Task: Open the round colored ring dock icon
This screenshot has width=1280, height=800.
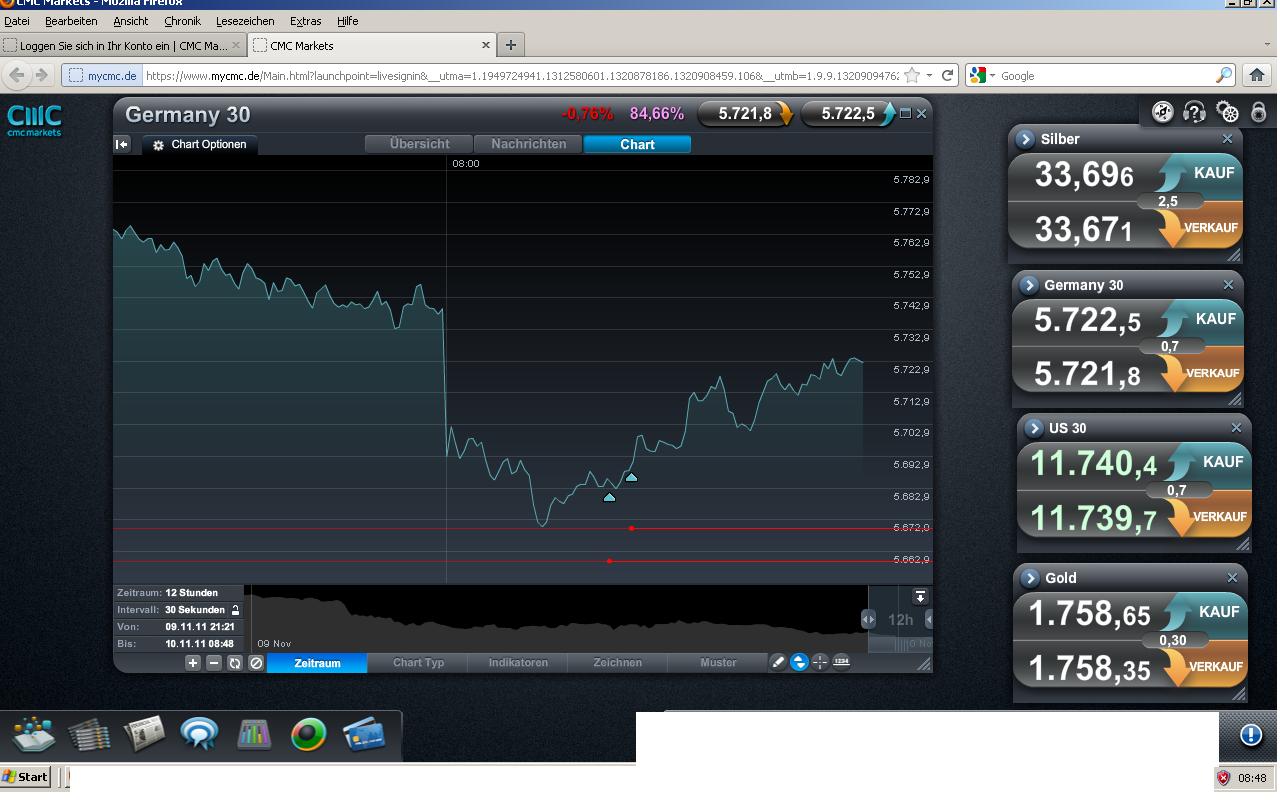Action: (309, 735)
